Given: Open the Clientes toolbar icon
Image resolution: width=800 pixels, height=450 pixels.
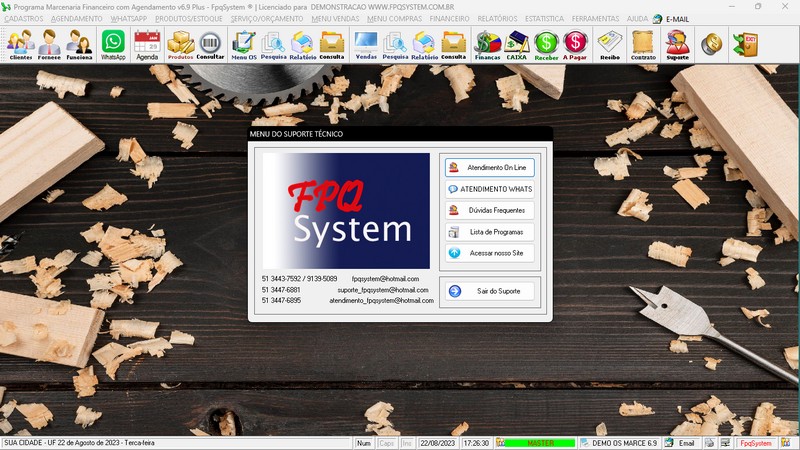Looking at the screenshot, I should pyautogui.click(x=21, y=45).
